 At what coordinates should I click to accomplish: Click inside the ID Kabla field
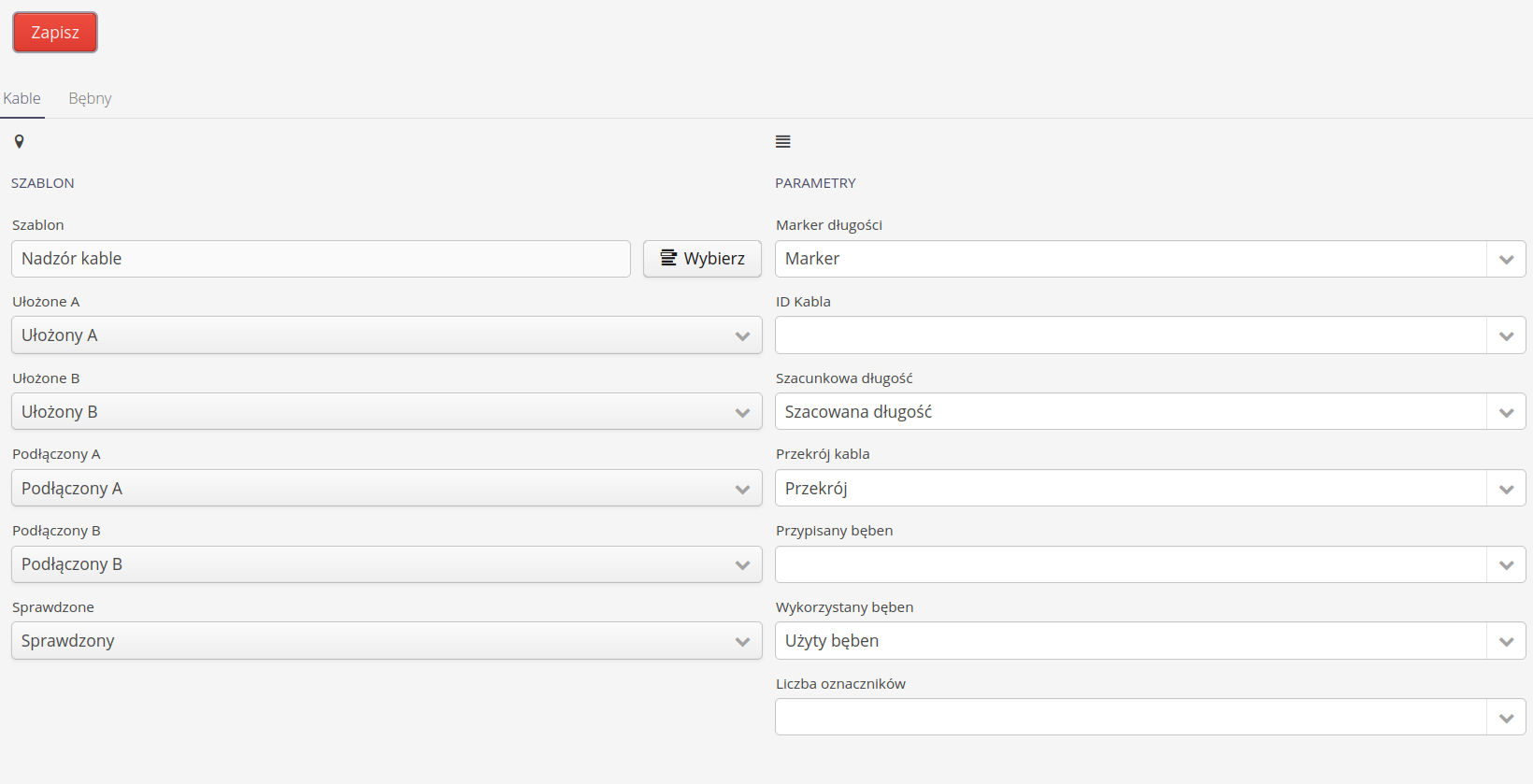coord(1130,335)
